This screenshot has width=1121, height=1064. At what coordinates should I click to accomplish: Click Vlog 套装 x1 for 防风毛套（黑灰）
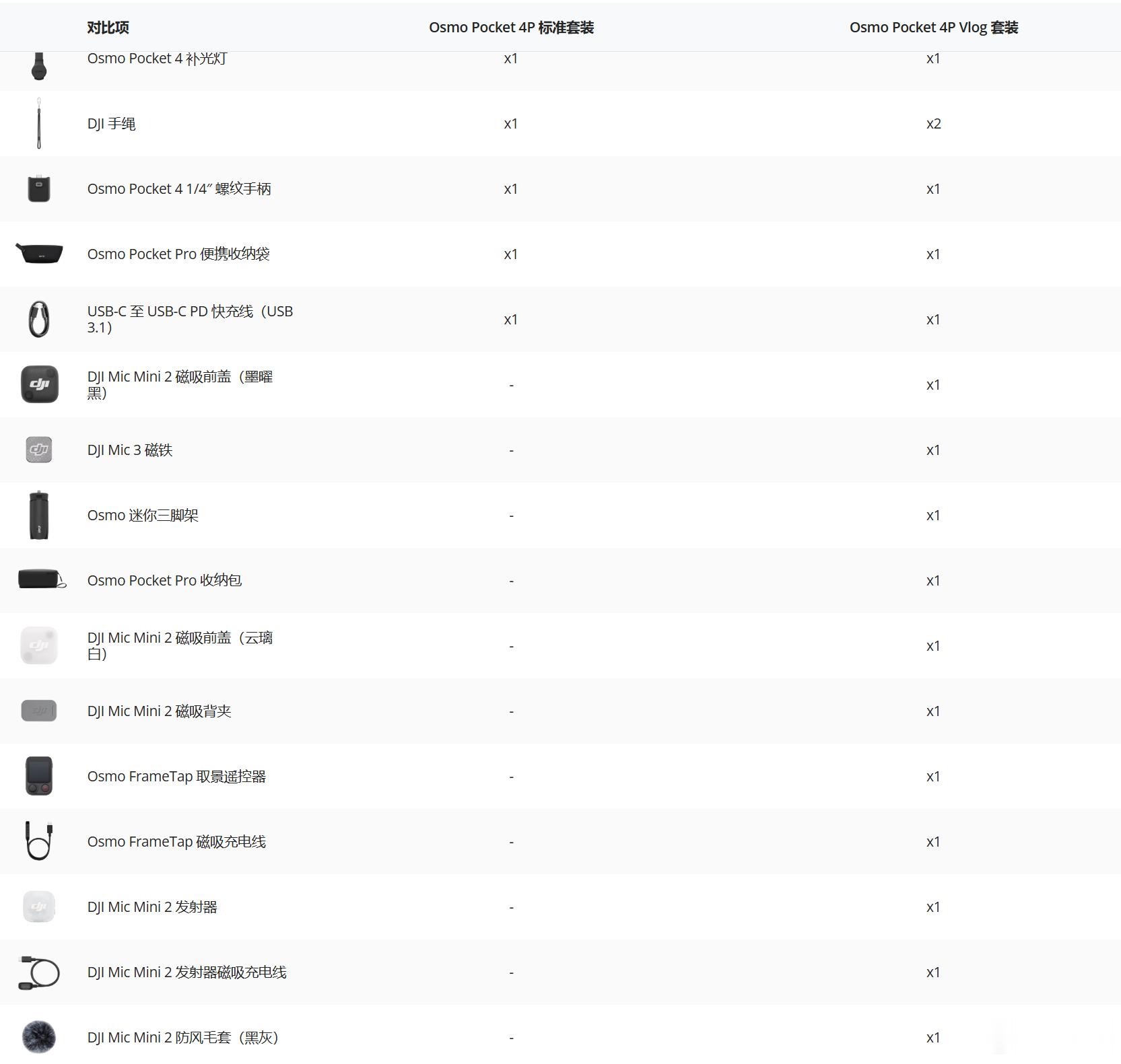933,1038
